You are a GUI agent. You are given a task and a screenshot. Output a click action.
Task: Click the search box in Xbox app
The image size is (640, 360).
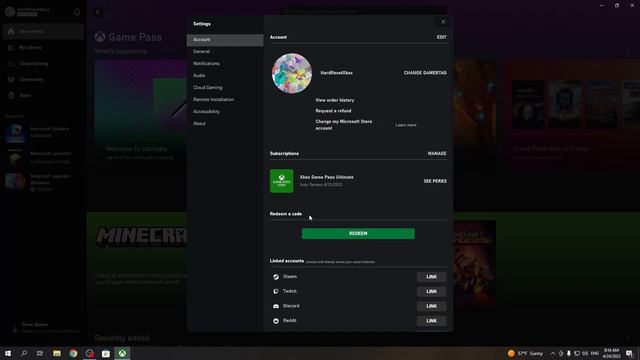[364, 12]
